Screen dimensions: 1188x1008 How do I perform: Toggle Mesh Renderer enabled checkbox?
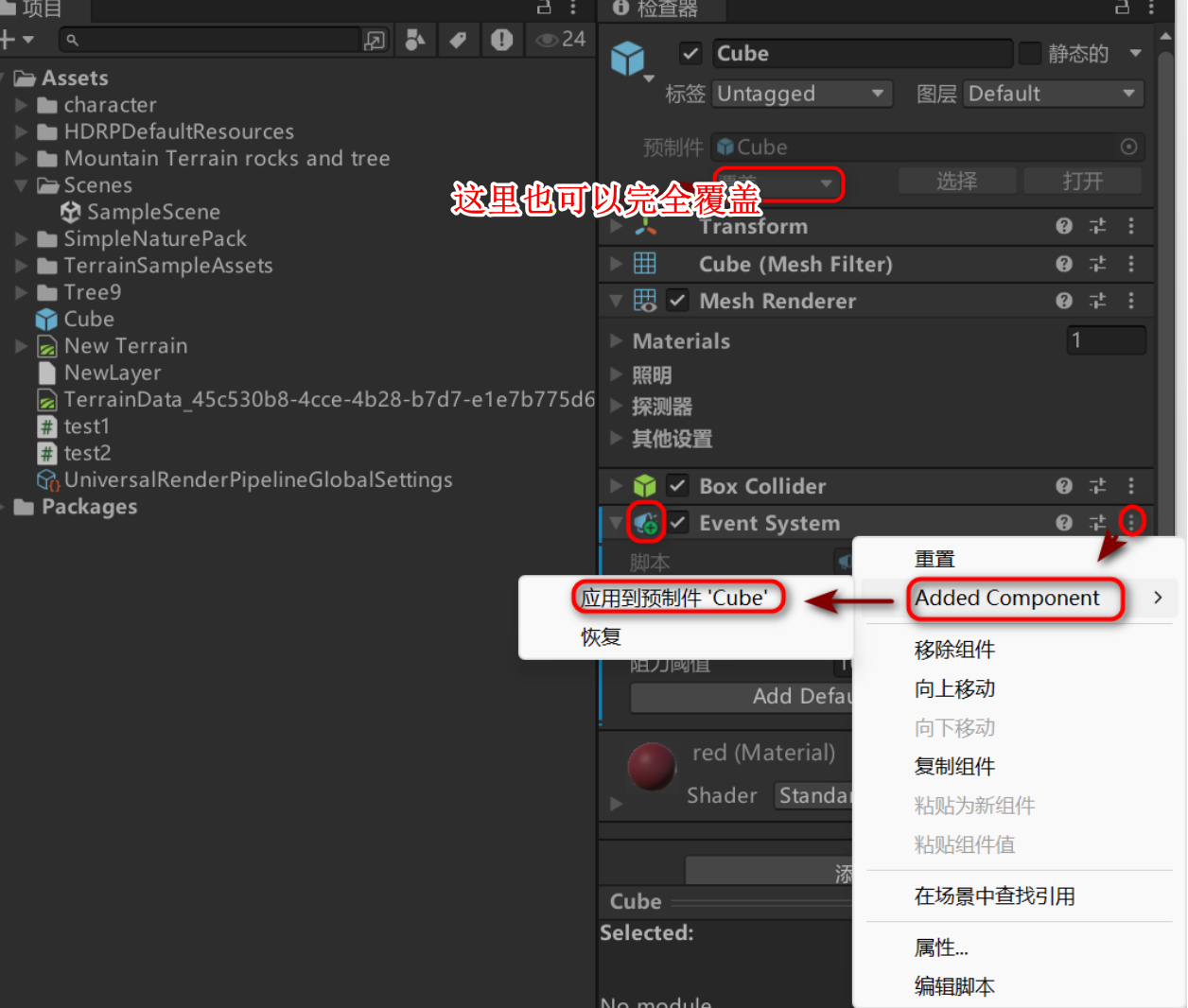(x=677, y=301)
